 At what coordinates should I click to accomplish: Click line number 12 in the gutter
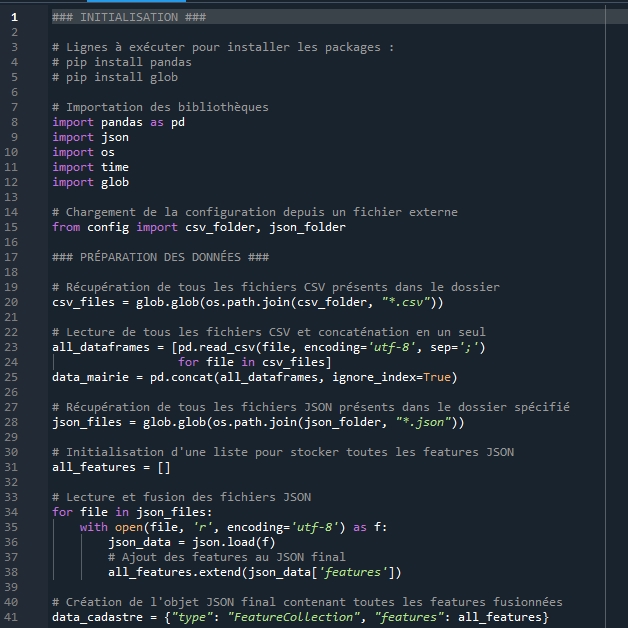pyautogui.click(x=15, y=182)
